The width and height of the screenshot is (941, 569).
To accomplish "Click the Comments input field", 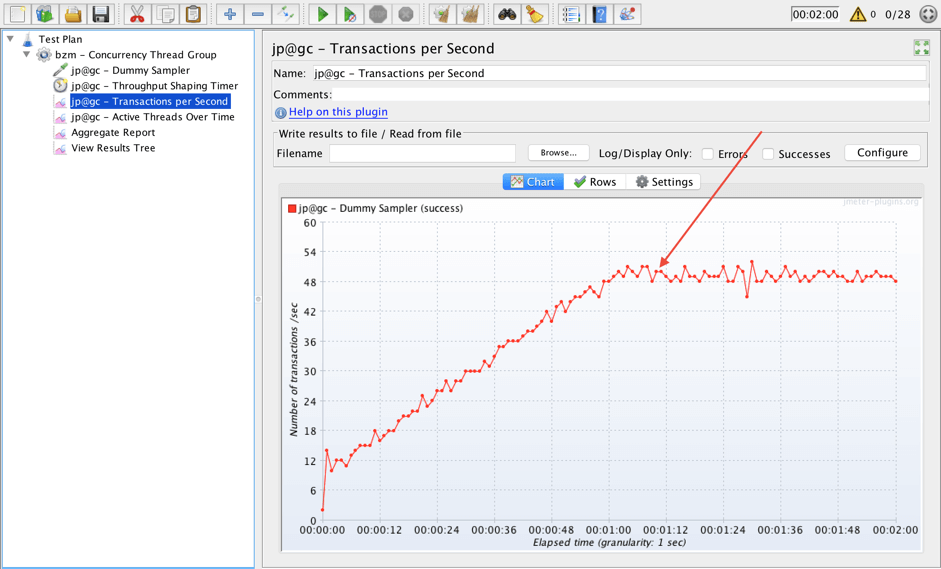I will (630, 95).
